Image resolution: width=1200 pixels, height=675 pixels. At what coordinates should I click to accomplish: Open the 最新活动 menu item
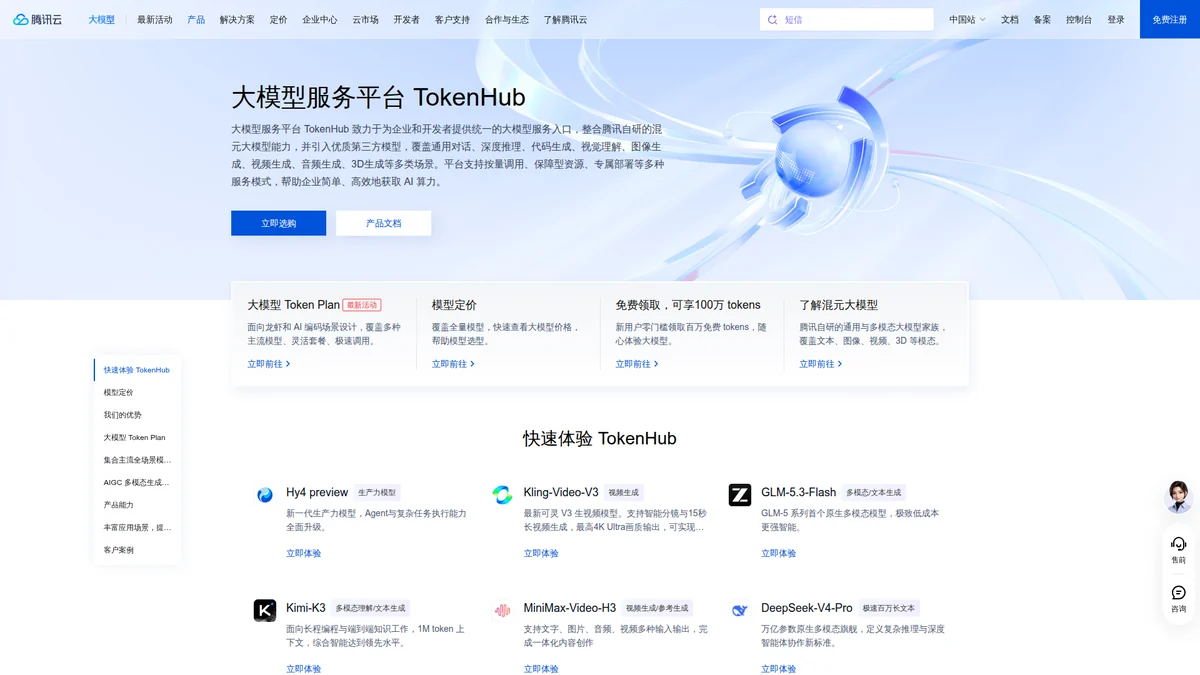point(155,19)
